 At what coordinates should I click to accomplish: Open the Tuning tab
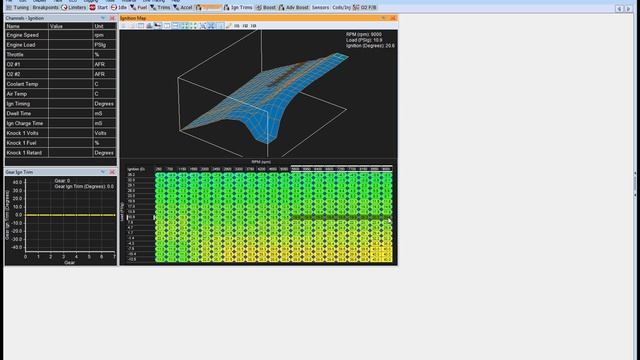pyautogui.click(x=17, y=7)
